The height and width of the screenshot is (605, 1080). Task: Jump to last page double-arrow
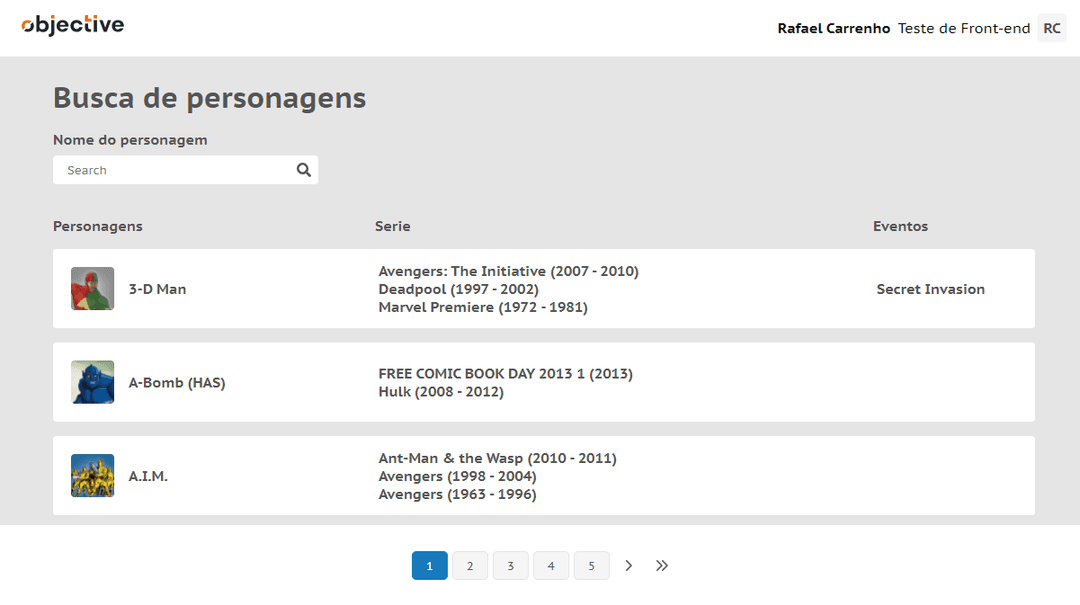(662, 566)
